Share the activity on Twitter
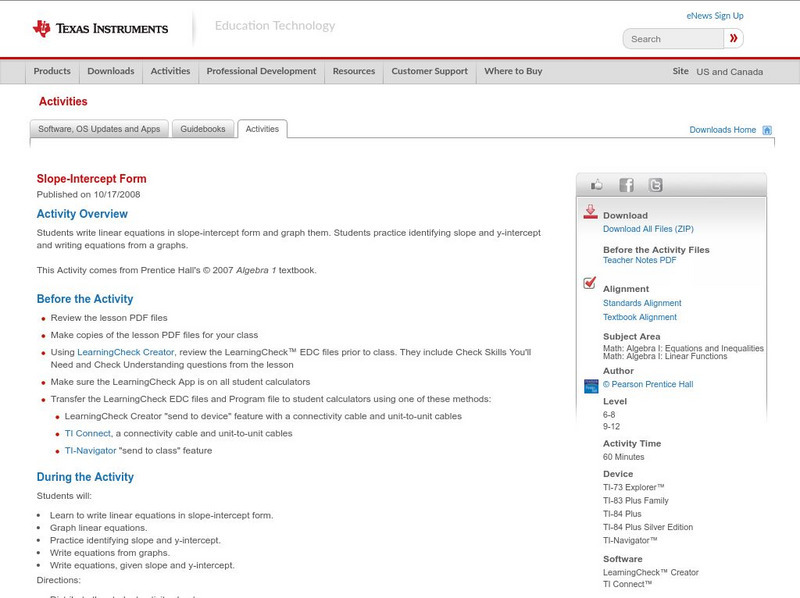The height and width of the screenshot is (598, 800). pyautogui.click(x=655, y=185)
